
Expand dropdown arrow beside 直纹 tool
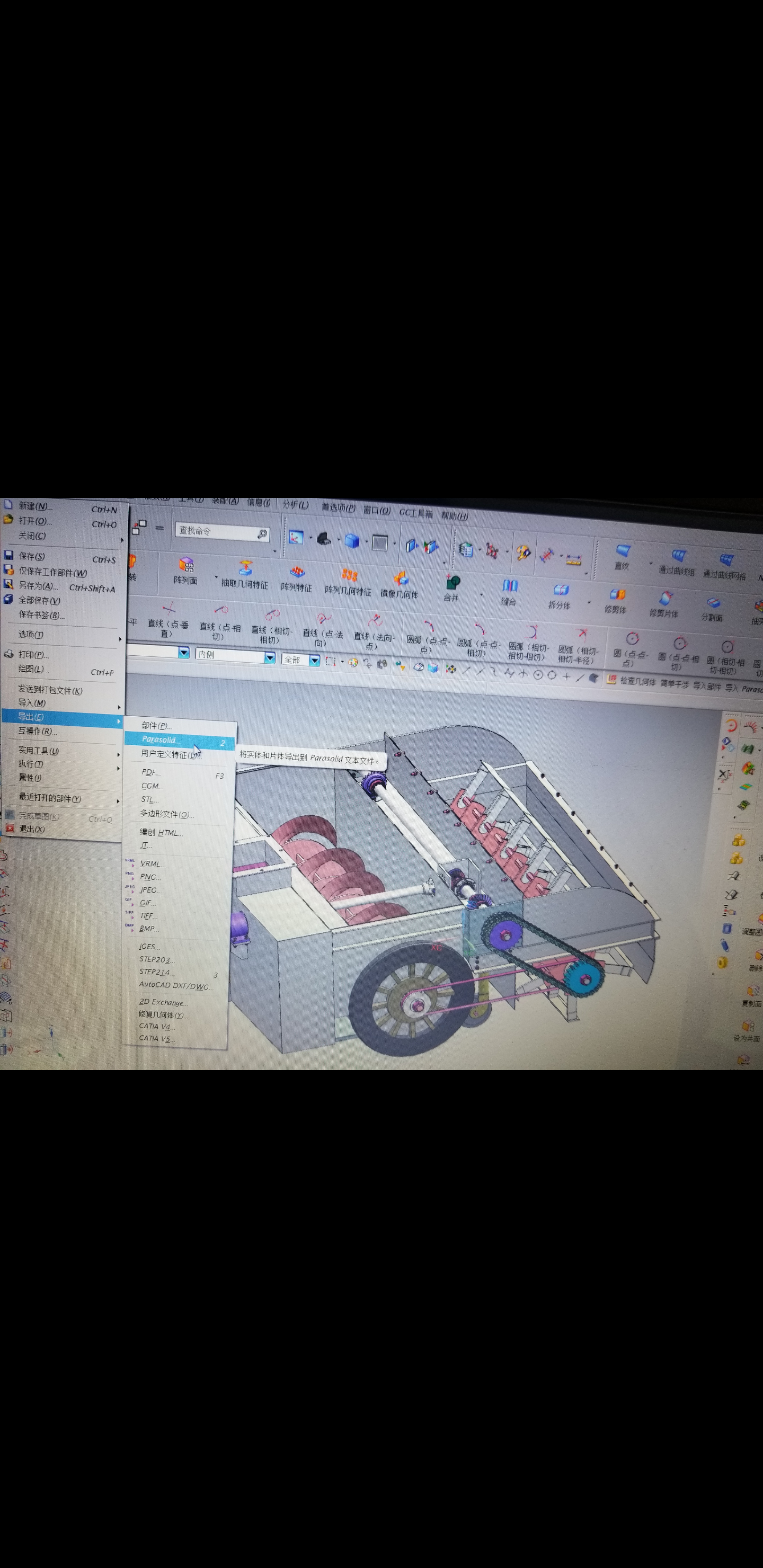(x=650, y=563)
